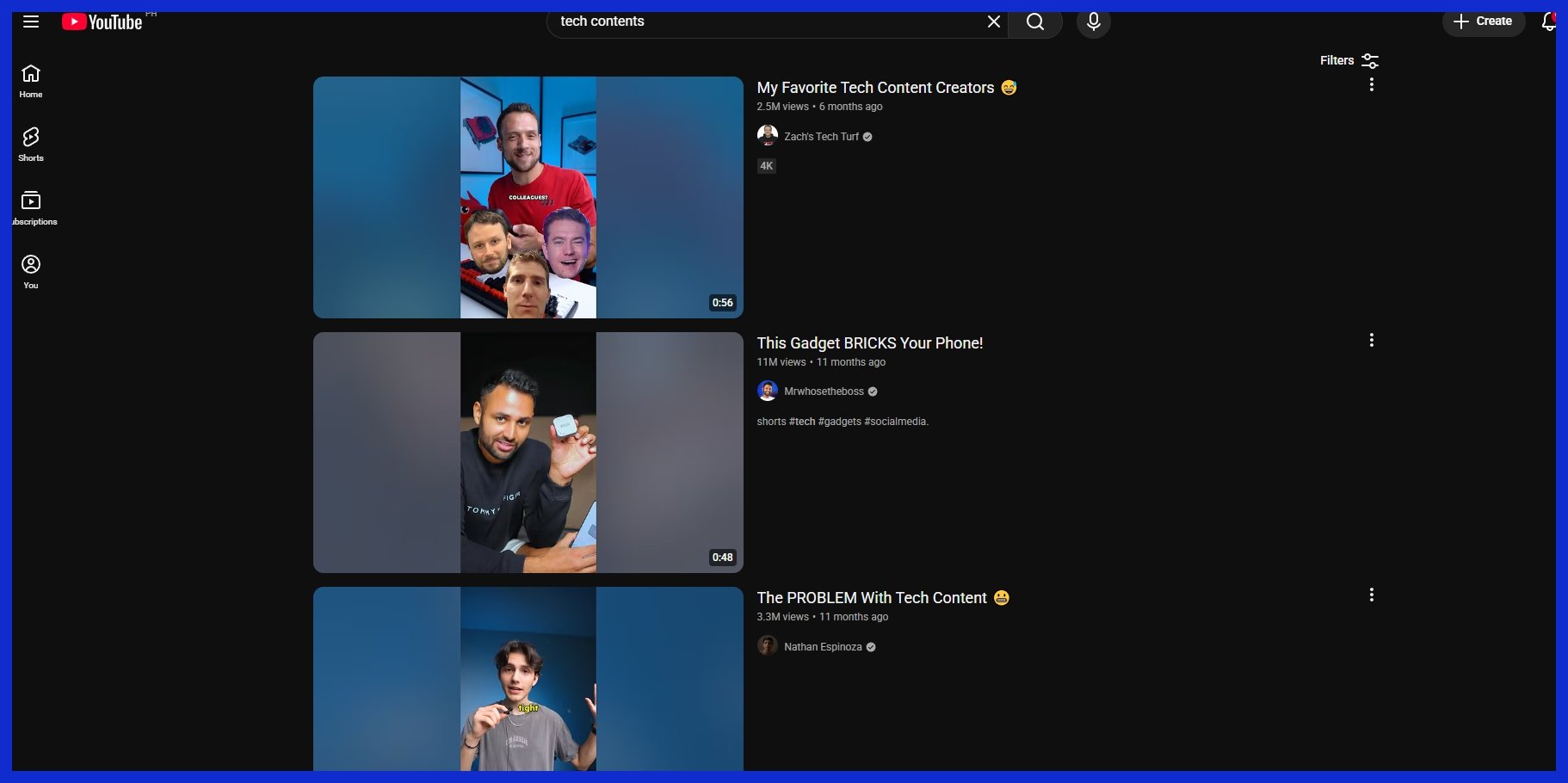
Task: Click the Create button
Action: pyautogui.click(x=1483, y=22)
